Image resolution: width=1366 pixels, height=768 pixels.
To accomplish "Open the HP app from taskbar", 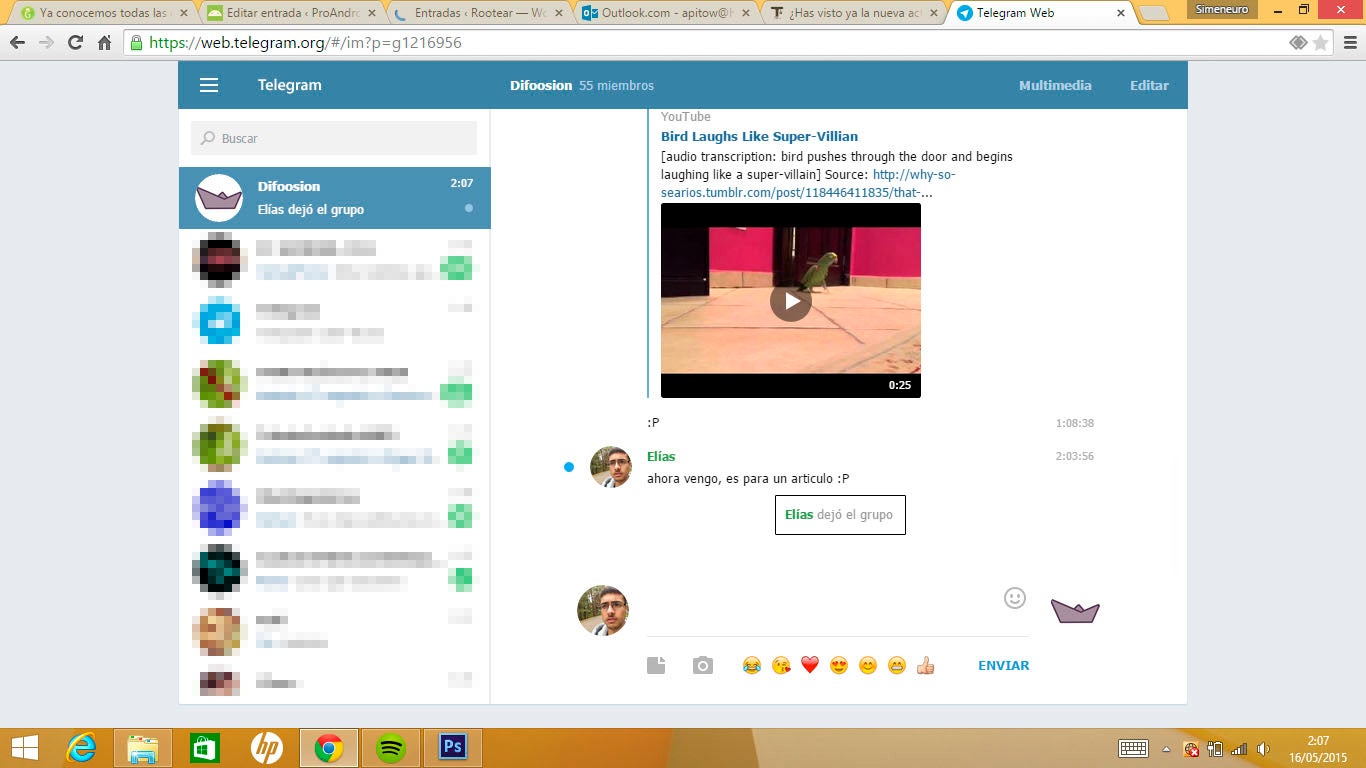I will coord(267,748).
